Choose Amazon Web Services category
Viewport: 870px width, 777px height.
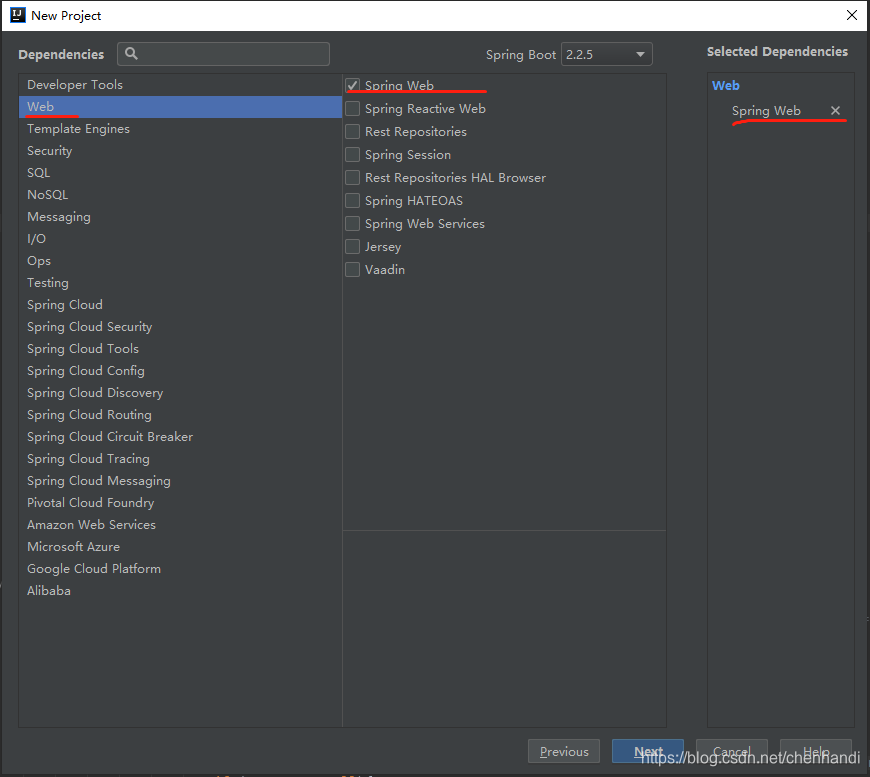[180, 525]
